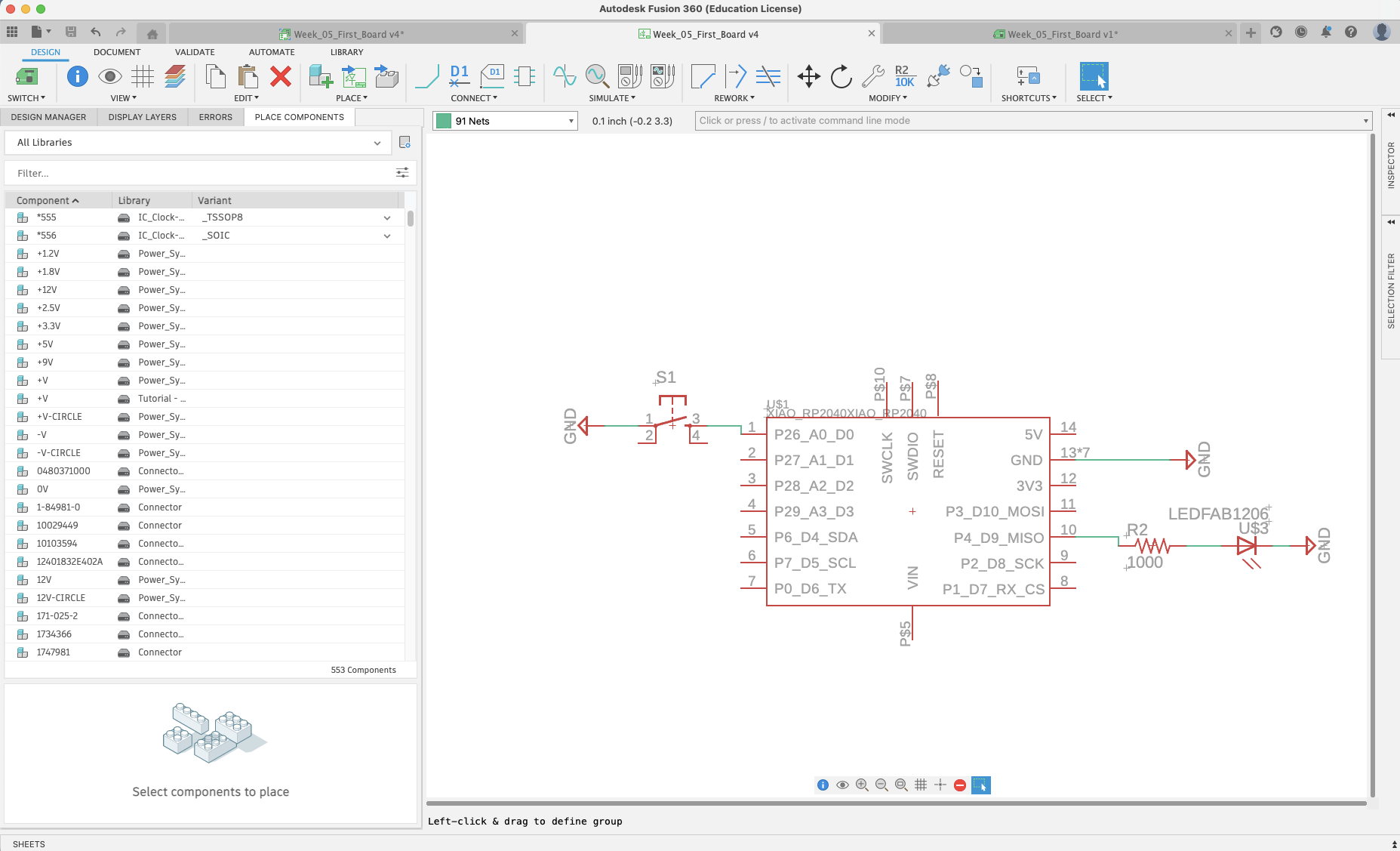
Task: Expand variant dropdown for *555 component
Action: [387, 217]
